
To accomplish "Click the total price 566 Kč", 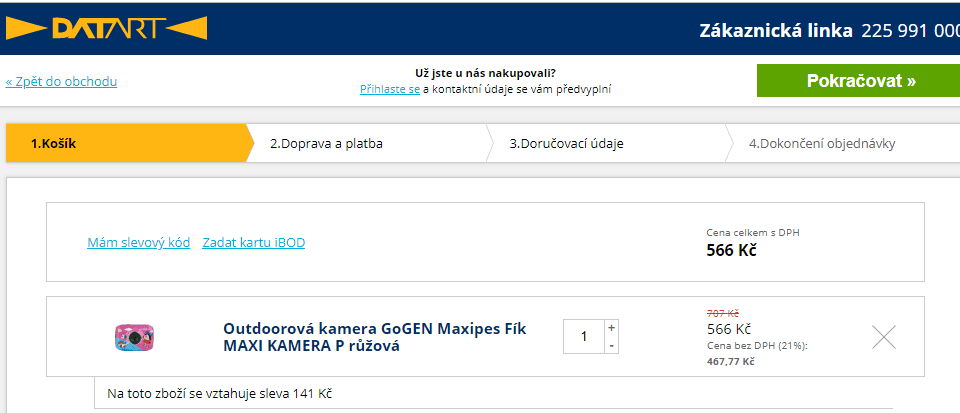I will point(731,250).
